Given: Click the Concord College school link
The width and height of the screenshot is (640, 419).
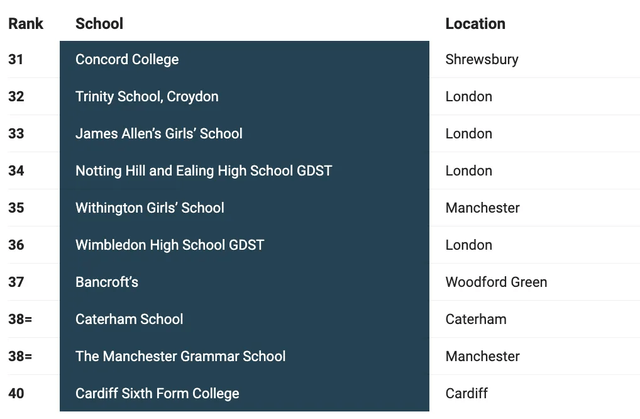Looking at the screenshot, I should pos(127,60).
